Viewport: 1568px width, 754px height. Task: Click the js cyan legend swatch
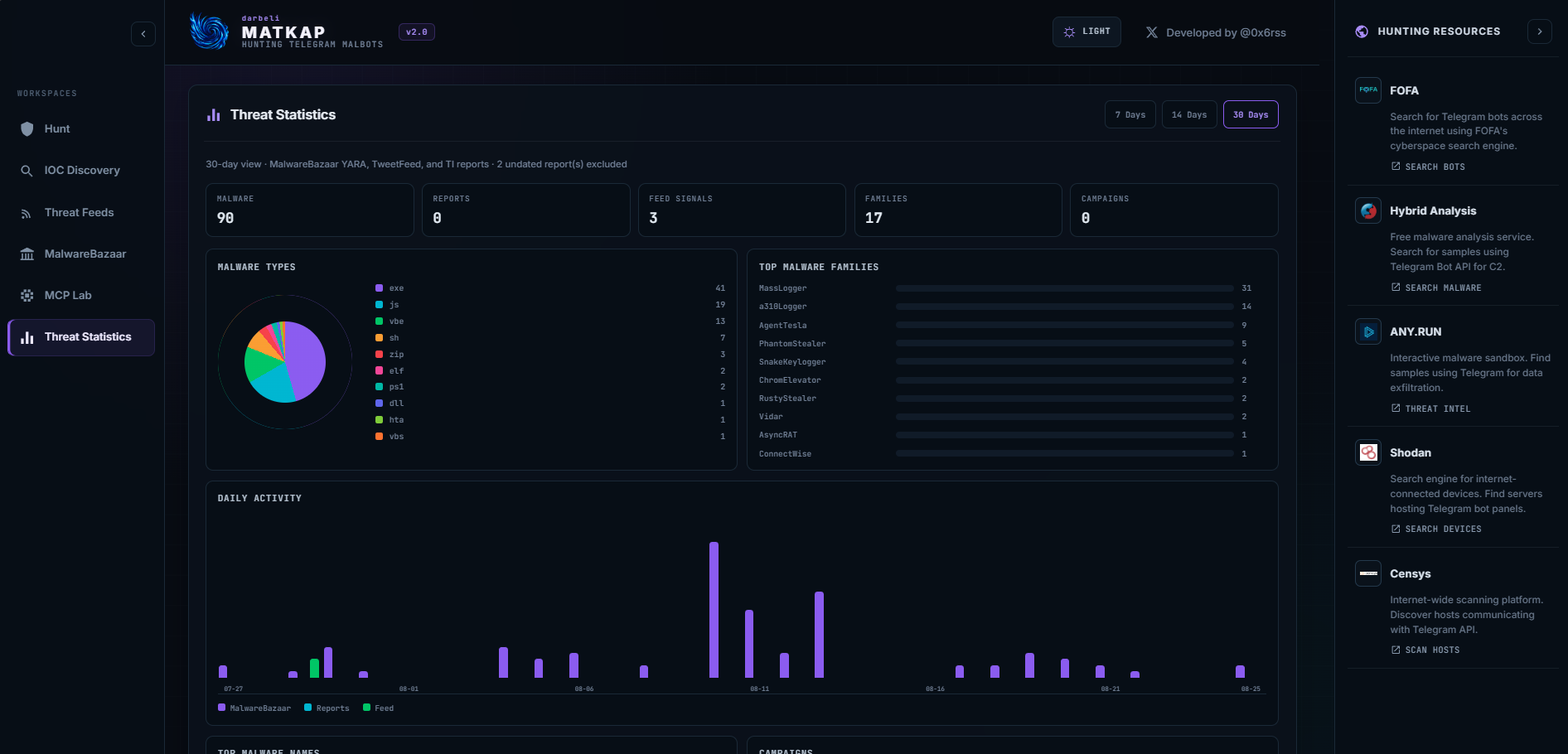379,305
